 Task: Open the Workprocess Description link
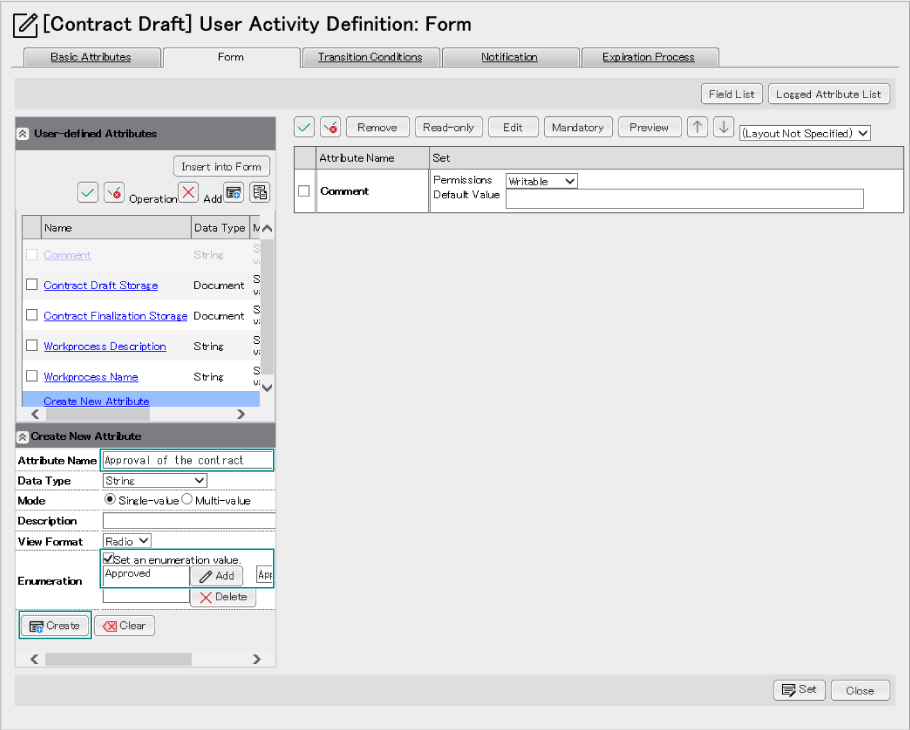click(105, 346)
